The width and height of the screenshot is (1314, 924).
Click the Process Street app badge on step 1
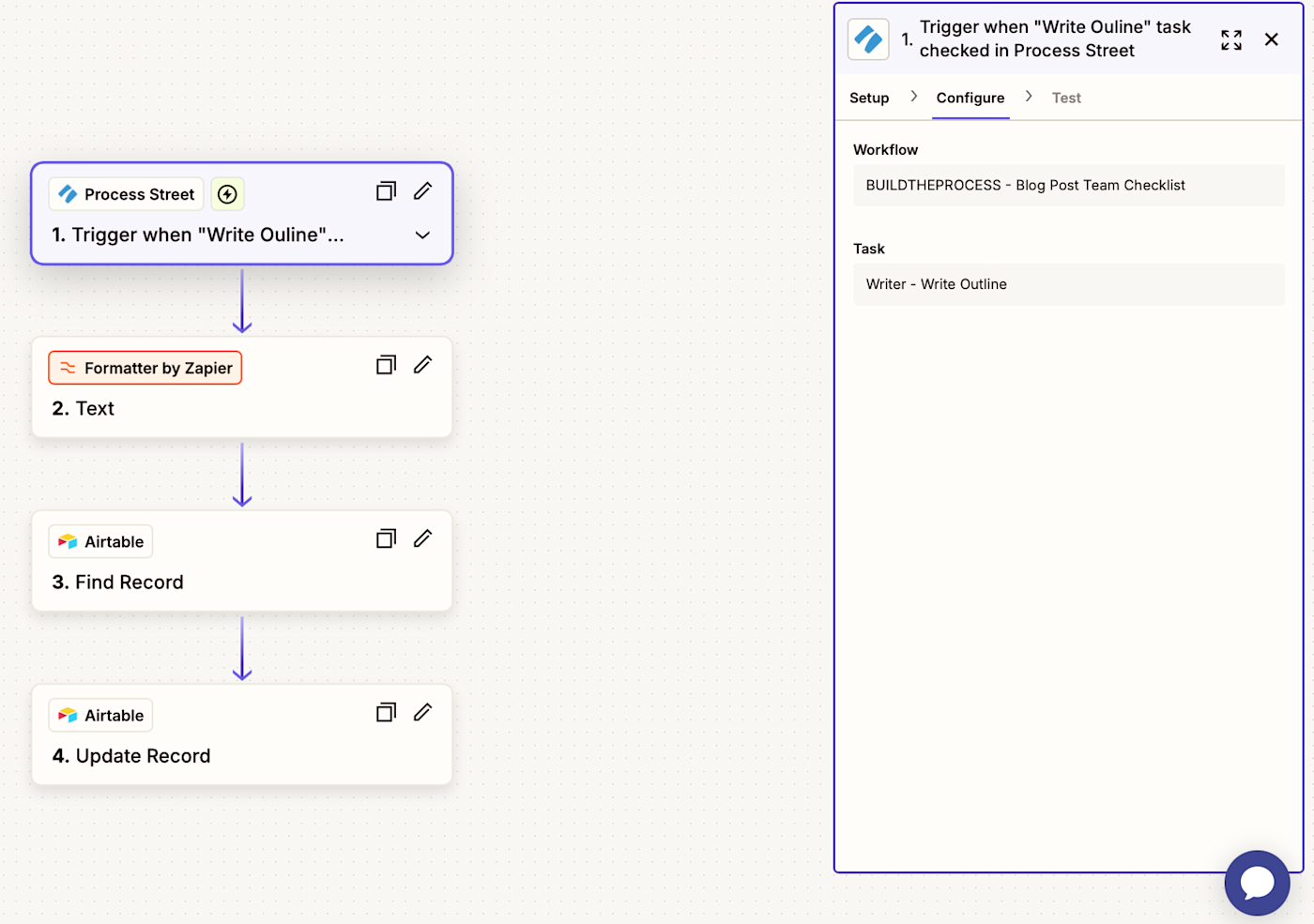[126, 194]
